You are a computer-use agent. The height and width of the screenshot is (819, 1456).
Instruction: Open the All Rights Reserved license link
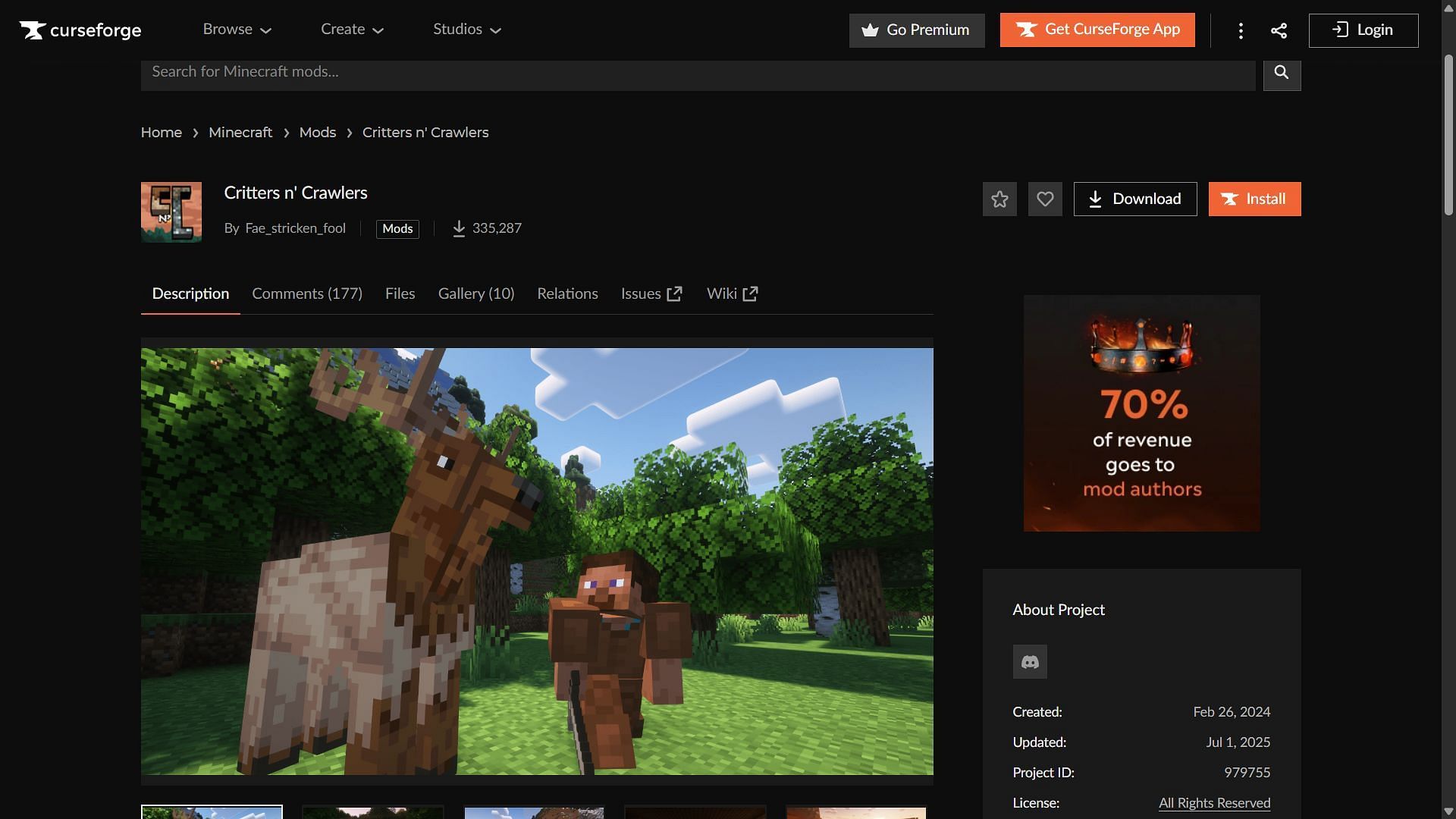click(1214, 803)
